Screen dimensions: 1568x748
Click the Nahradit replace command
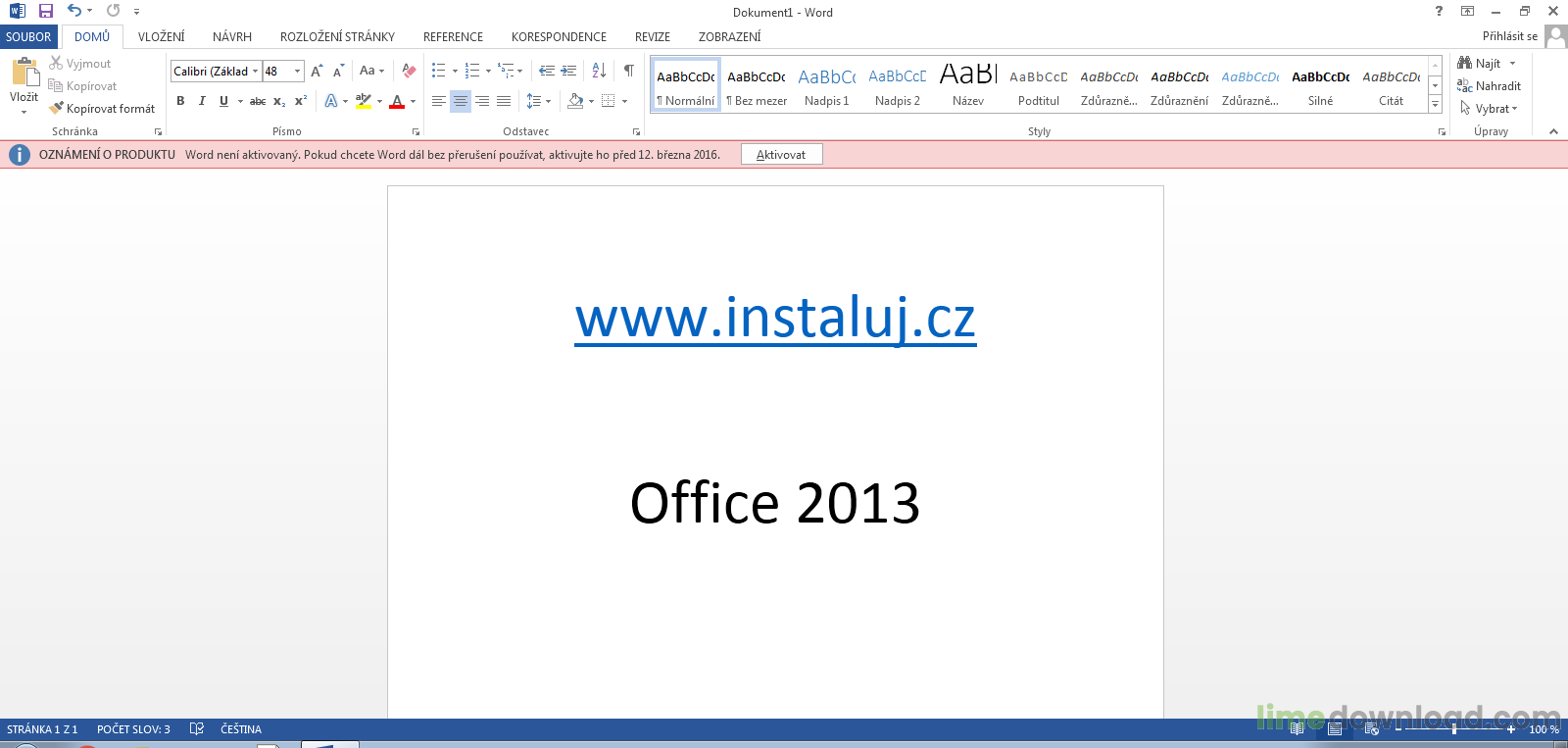click(1489, 86)
